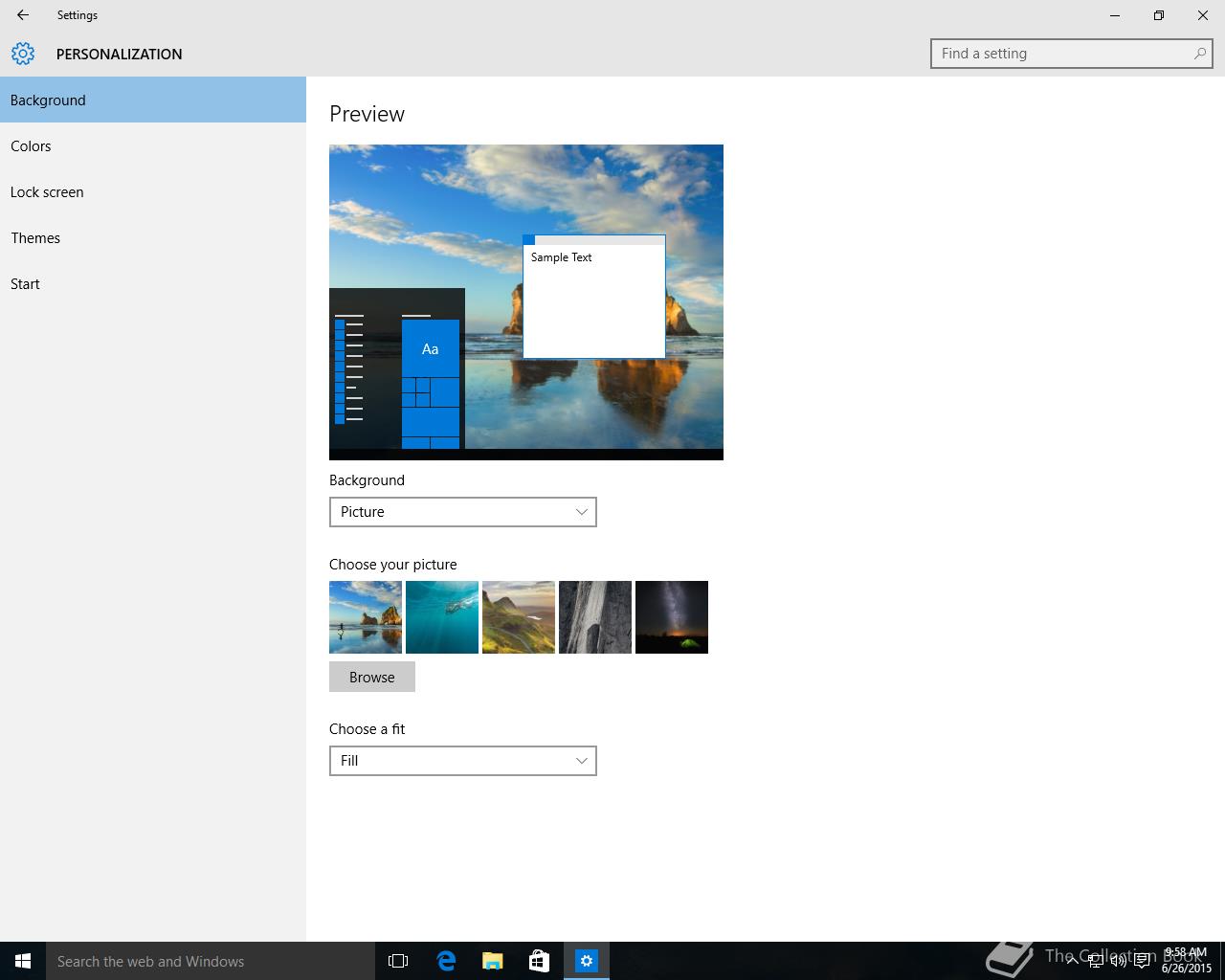Image resolution: width=1225 pixels, height=980 pixels.
Task: Show hidden system tray icons
Action: [x=1072, y=961]
